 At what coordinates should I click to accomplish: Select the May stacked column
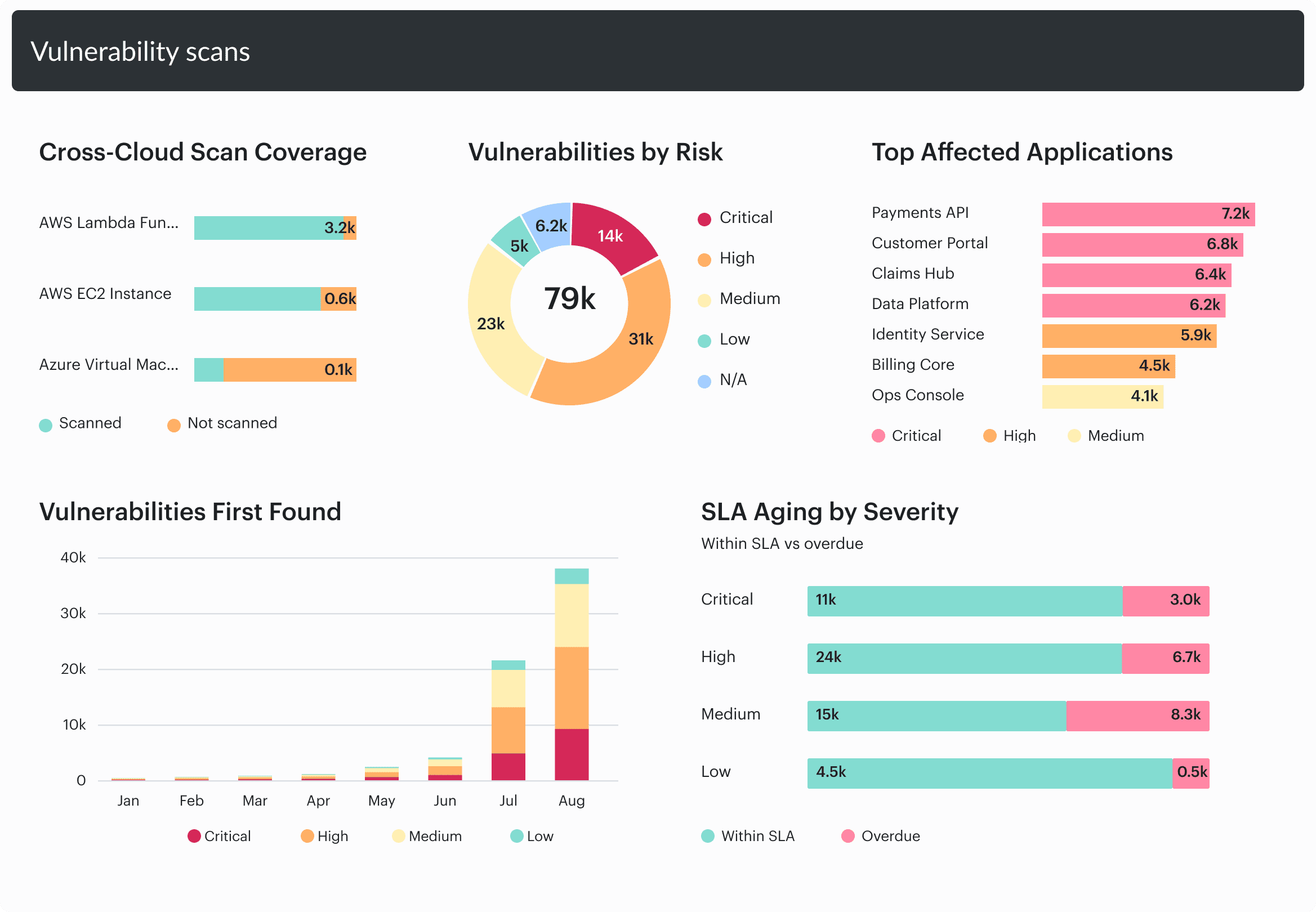(x=382, y=774)
